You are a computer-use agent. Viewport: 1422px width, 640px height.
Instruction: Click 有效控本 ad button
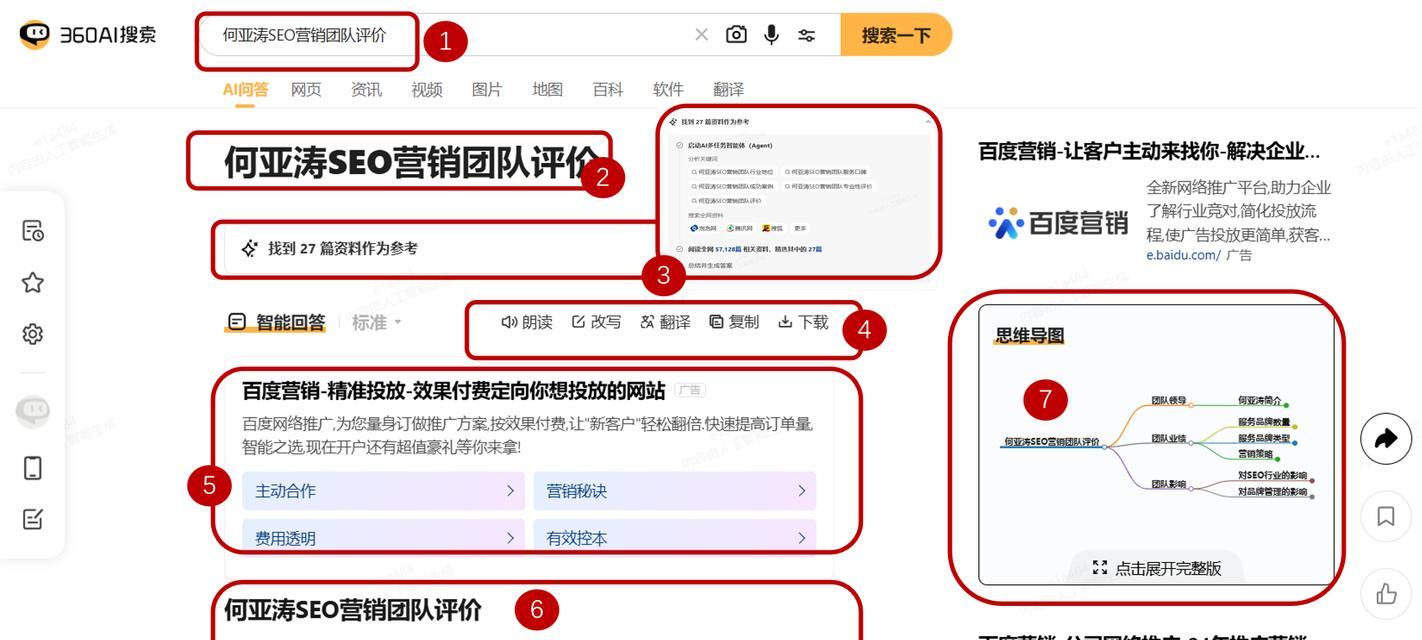pyautogui.click(x=675, y=536)
